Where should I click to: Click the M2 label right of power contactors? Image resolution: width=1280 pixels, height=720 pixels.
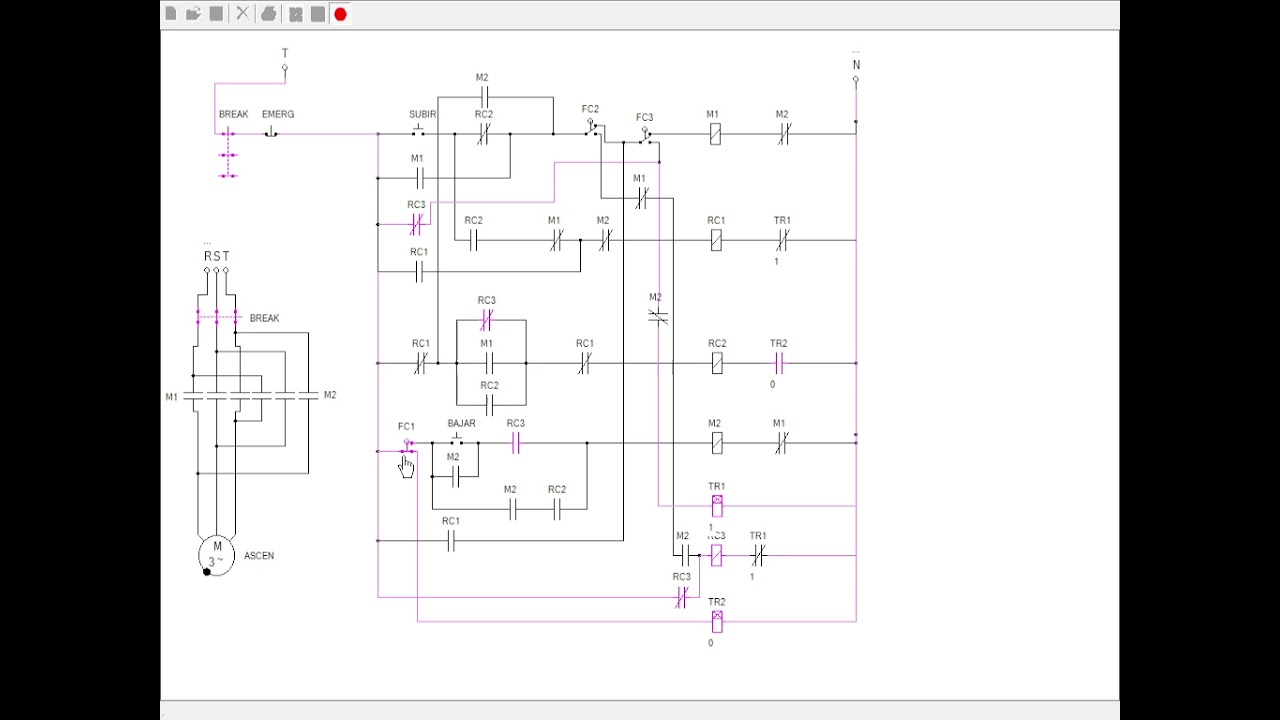[x=330, y=395]
